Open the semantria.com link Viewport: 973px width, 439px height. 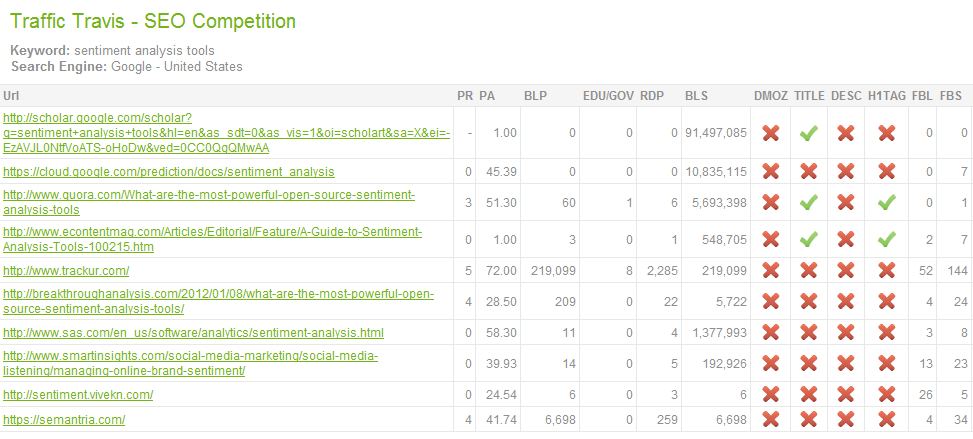pos(64,420)
